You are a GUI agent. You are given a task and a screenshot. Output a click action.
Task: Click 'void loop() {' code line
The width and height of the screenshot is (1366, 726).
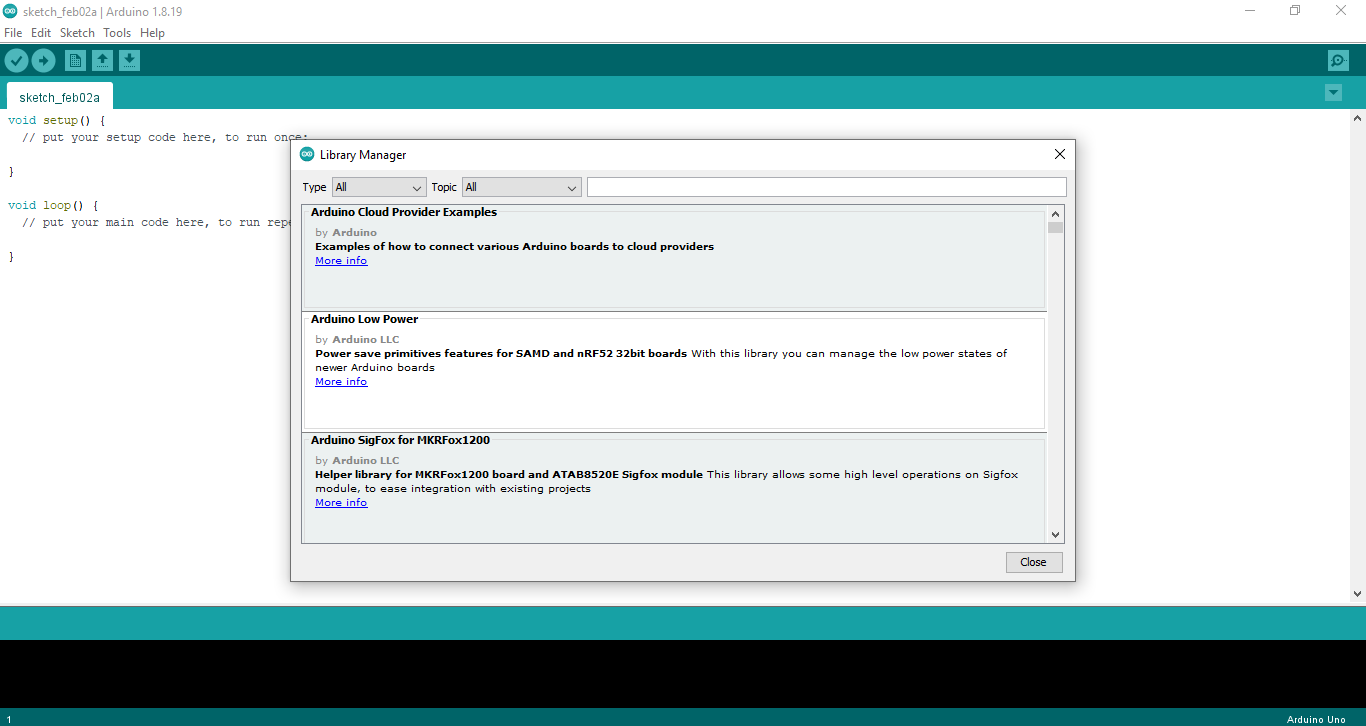[53, 206]
